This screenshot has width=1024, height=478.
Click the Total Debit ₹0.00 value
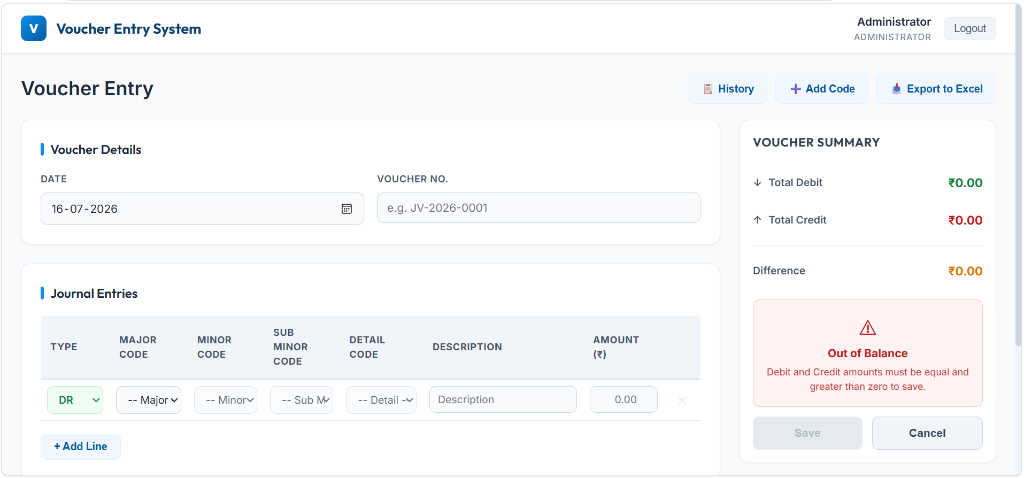click(x=965, y=183)
